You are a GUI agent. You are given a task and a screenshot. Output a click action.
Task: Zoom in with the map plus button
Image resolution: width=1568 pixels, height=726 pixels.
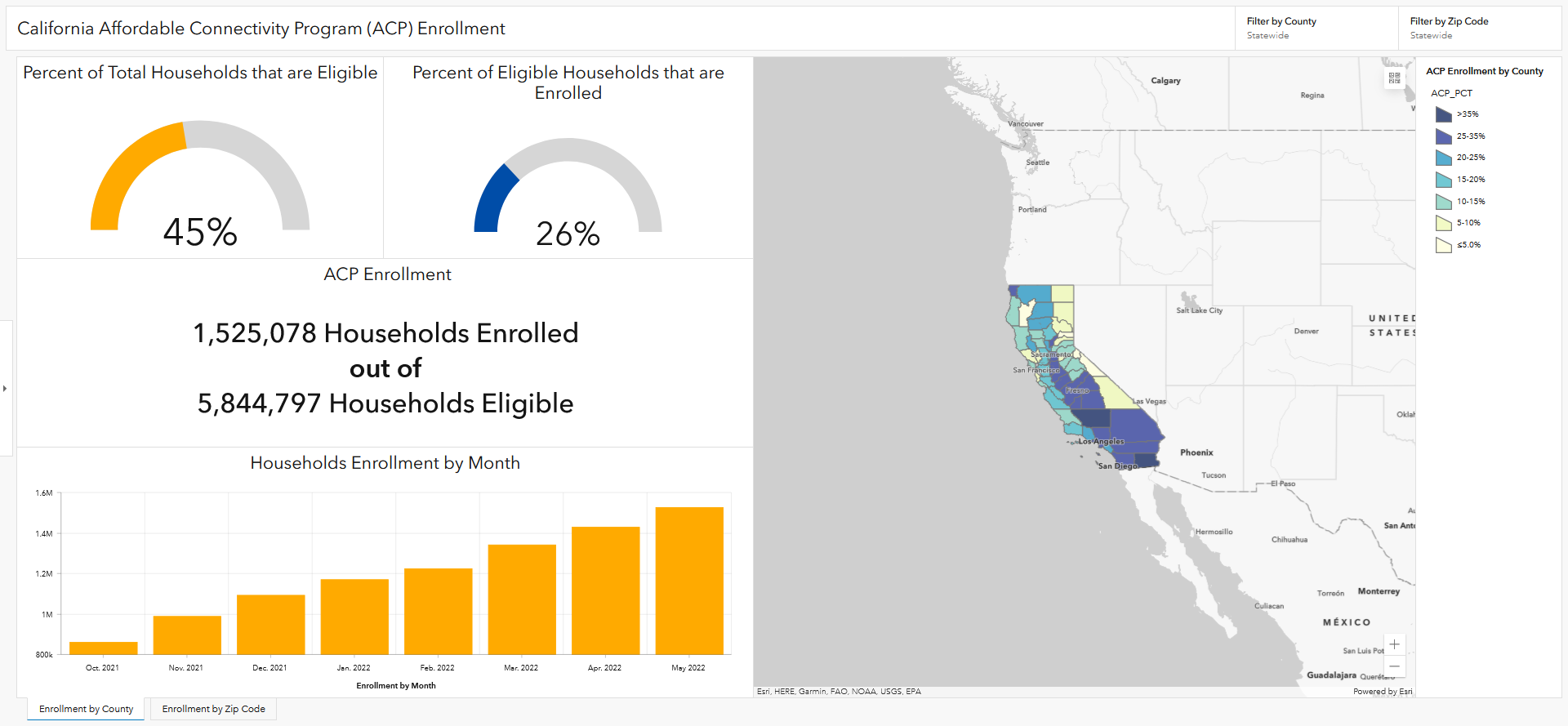1394,644
